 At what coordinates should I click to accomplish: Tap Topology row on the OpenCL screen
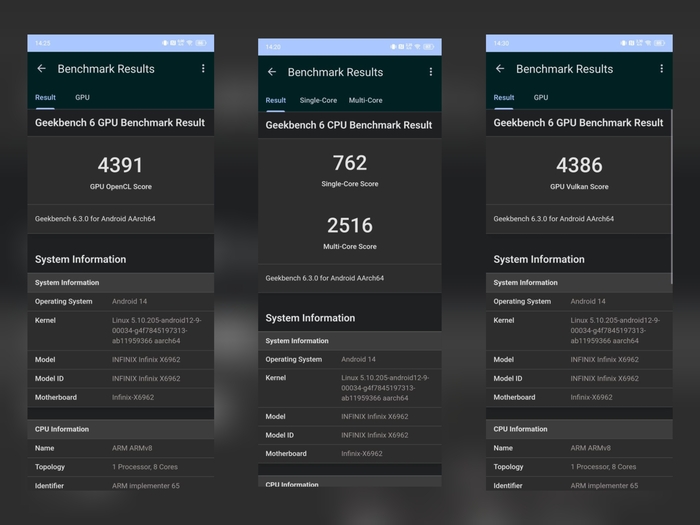tap(120, 467)
